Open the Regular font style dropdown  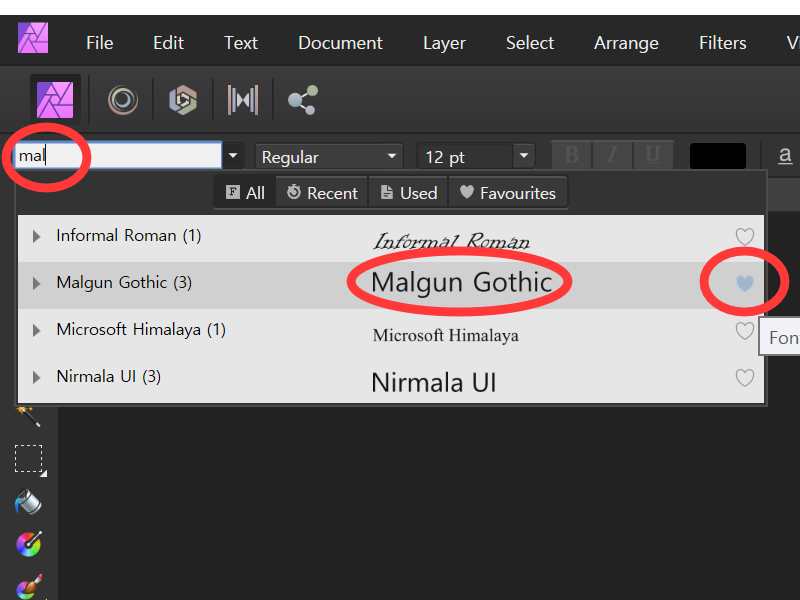(x=329, y=156)
